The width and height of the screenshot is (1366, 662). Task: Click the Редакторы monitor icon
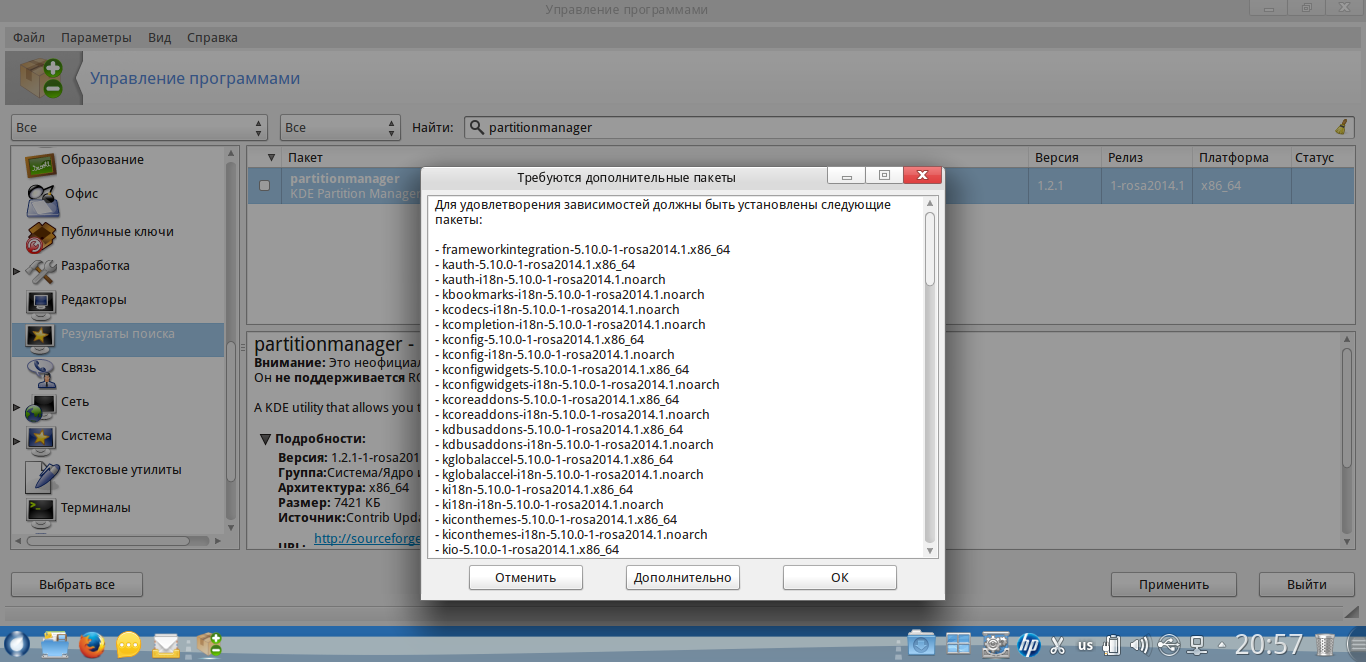pyautogui.click(x=40, y=303)
